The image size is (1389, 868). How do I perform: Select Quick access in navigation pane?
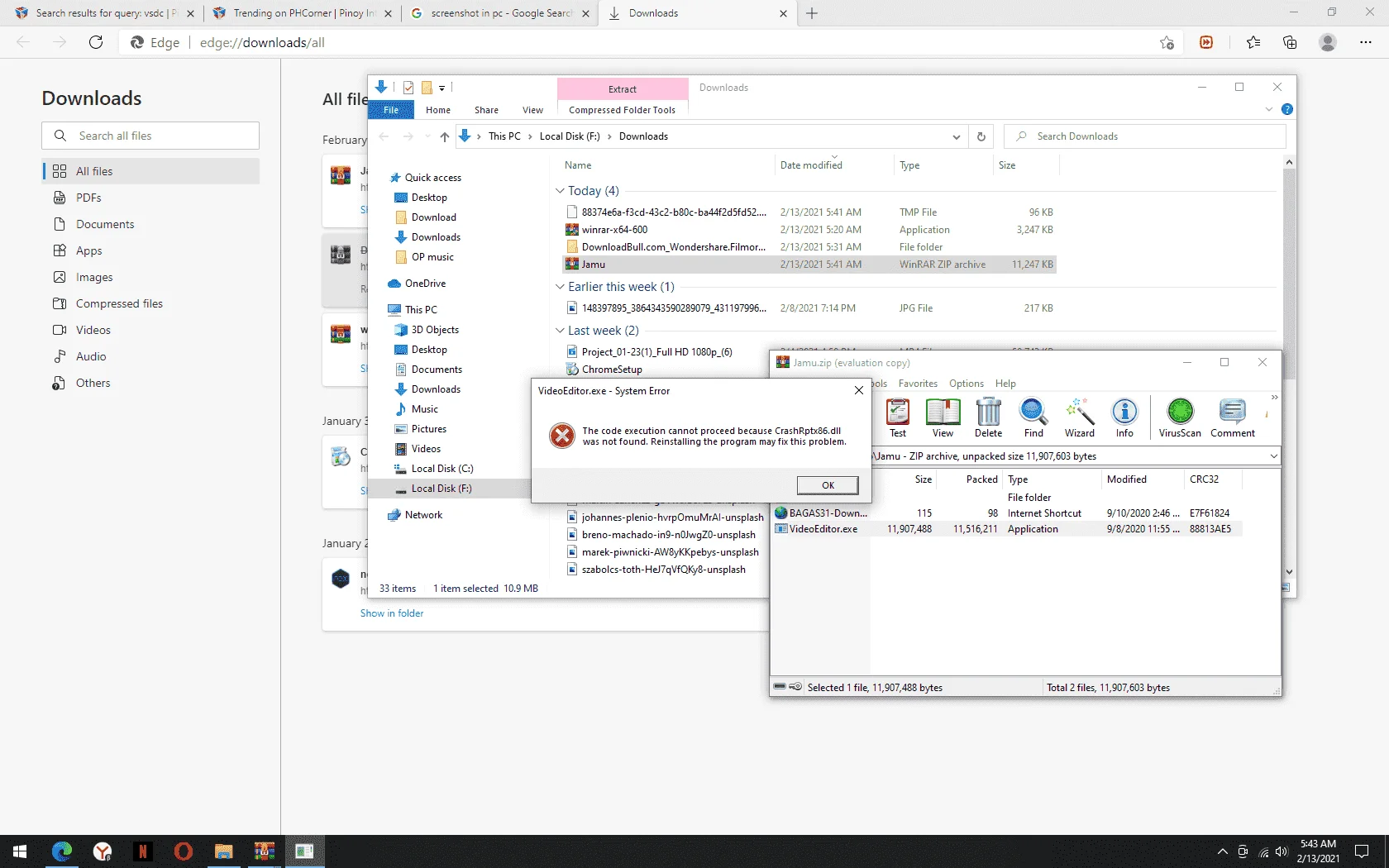432,178
